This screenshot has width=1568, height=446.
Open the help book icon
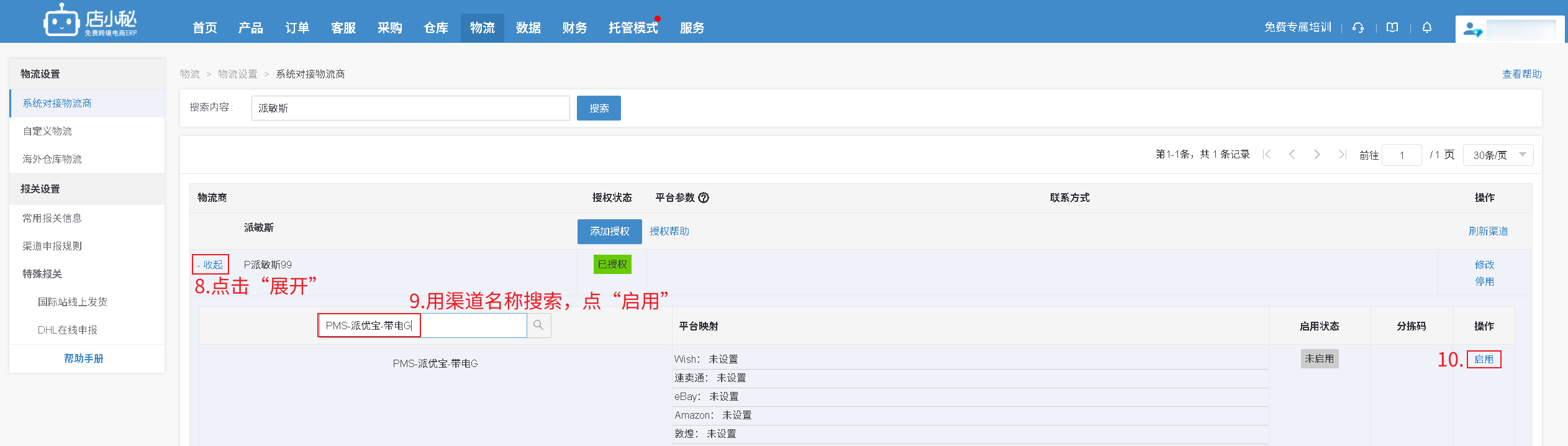click(1392, 27)
